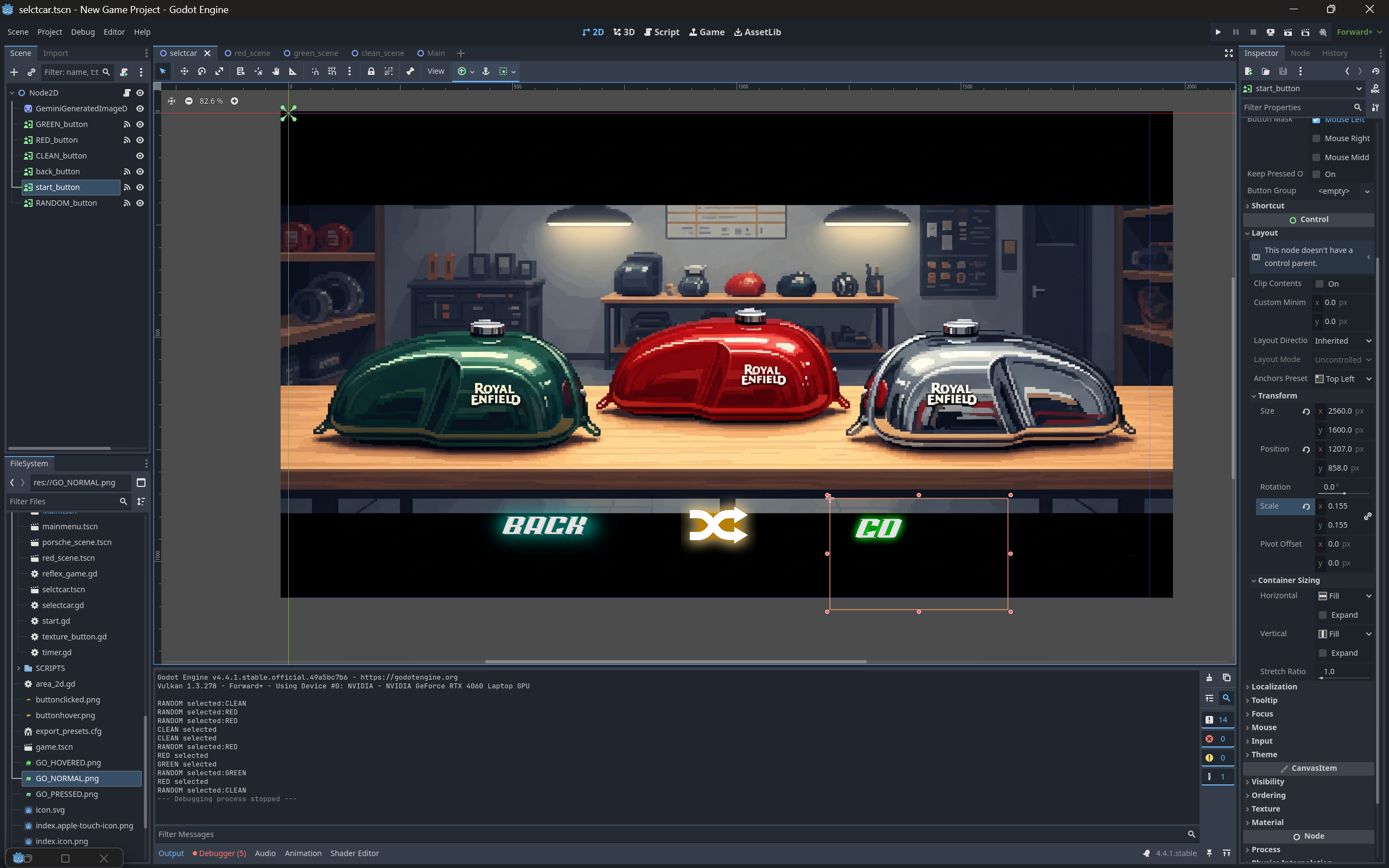This screenshot has width=1389, height=868.
Task: Reset the Scale property to default
Action: pos(1306,506)
